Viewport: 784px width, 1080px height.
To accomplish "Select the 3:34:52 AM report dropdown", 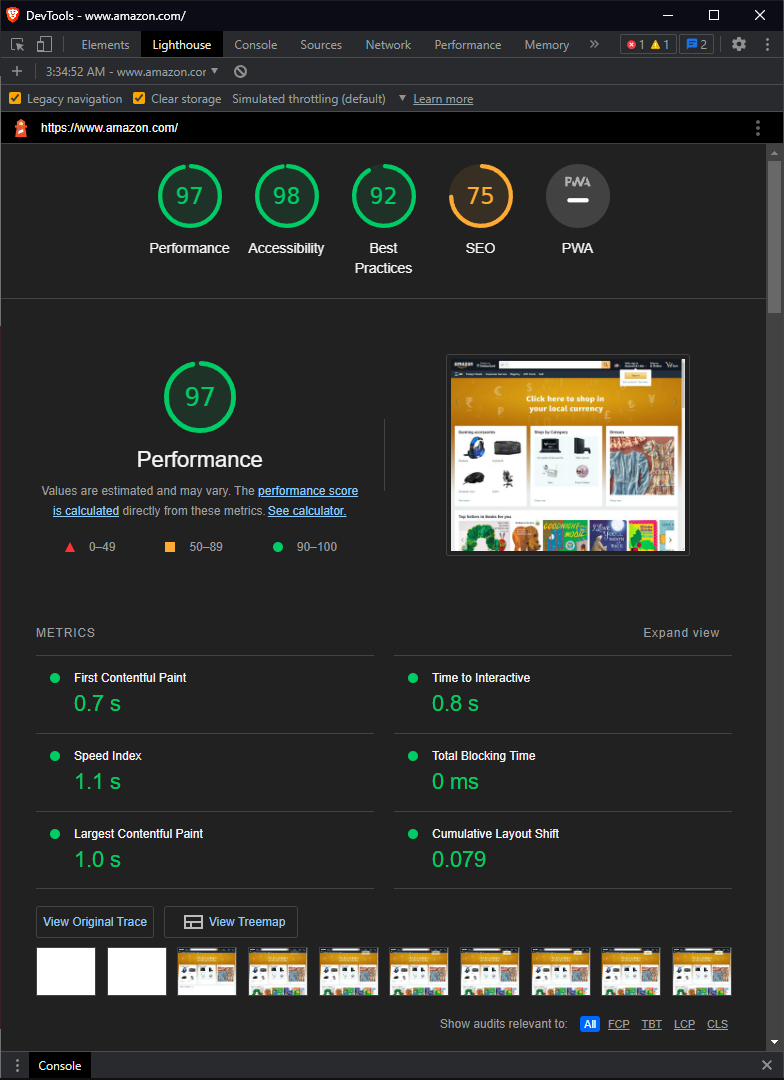I will [132, 72].
